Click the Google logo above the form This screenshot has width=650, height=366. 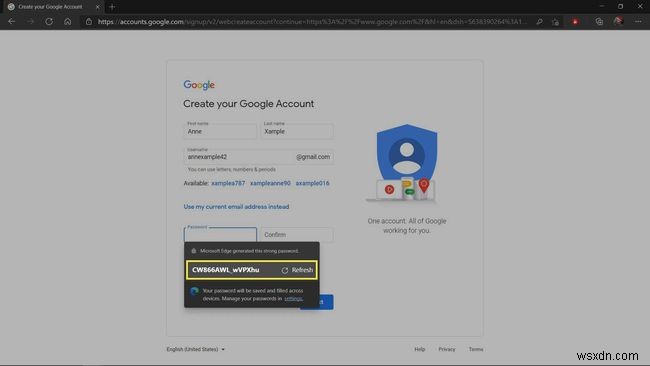199,85
